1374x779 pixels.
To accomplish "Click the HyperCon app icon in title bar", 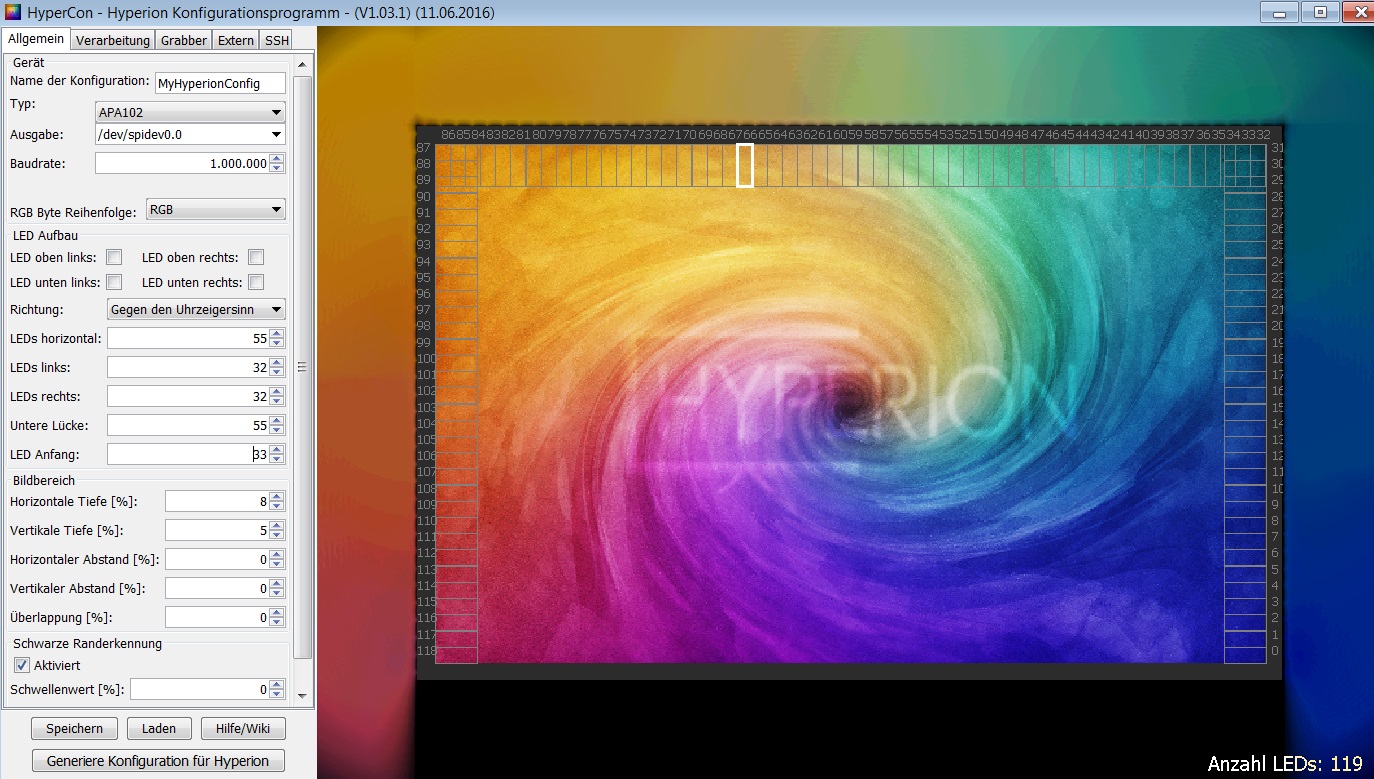I will (x=13, y=13).
